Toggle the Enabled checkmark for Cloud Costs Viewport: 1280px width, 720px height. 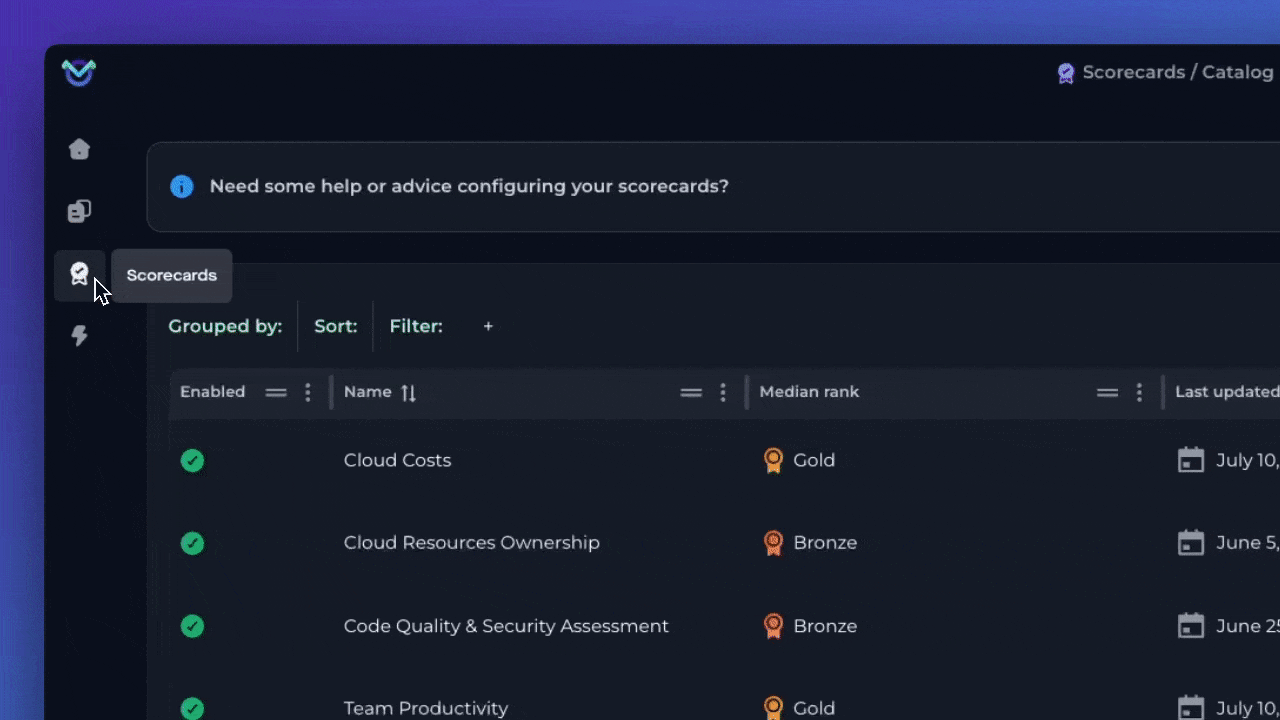192,460
